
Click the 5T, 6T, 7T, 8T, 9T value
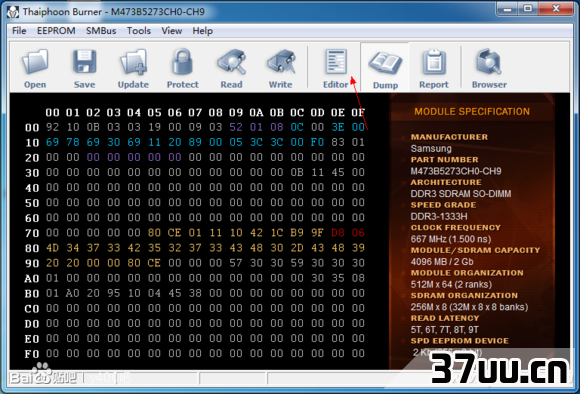point(445,330)
